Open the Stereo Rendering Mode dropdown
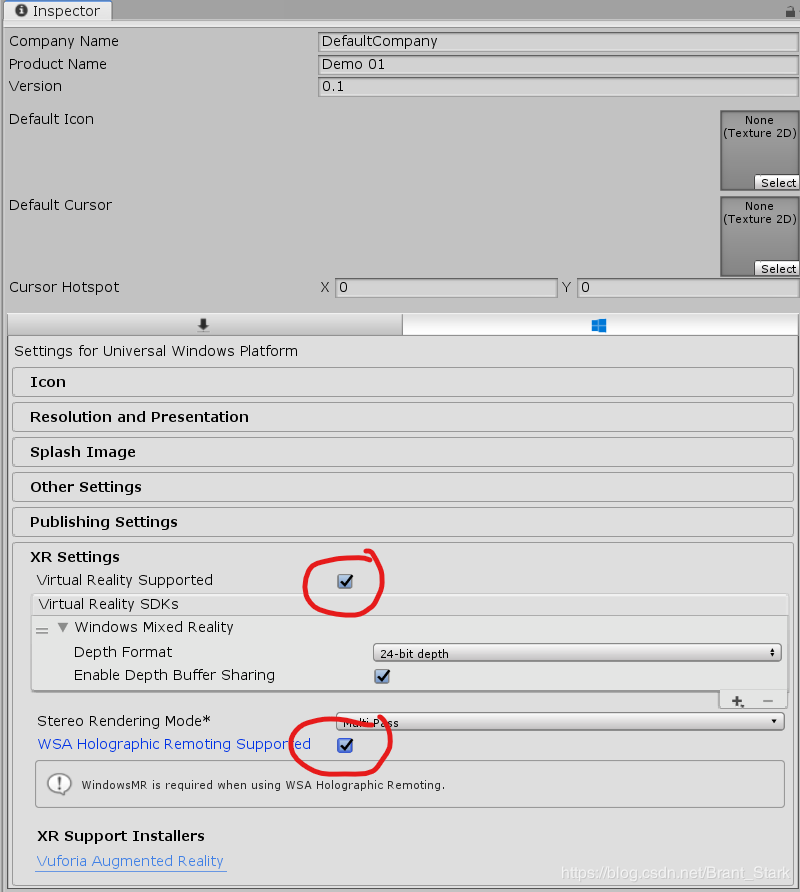Image resolution: width=800 pixels, height=892 pixels. pos(560,721)
